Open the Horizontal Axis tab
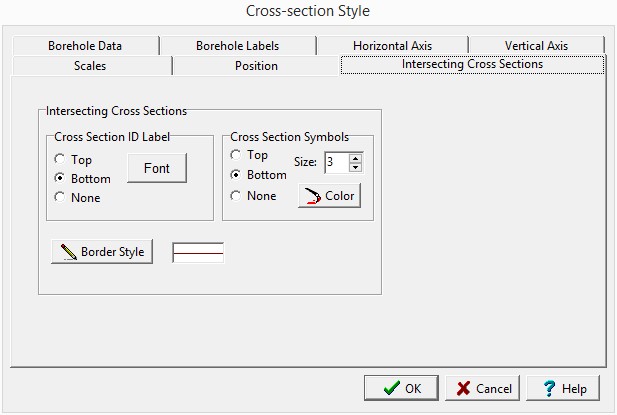Image resolution: width=617 pixels, height=415 pixels. pyautogui.click(x=393, y=46)
